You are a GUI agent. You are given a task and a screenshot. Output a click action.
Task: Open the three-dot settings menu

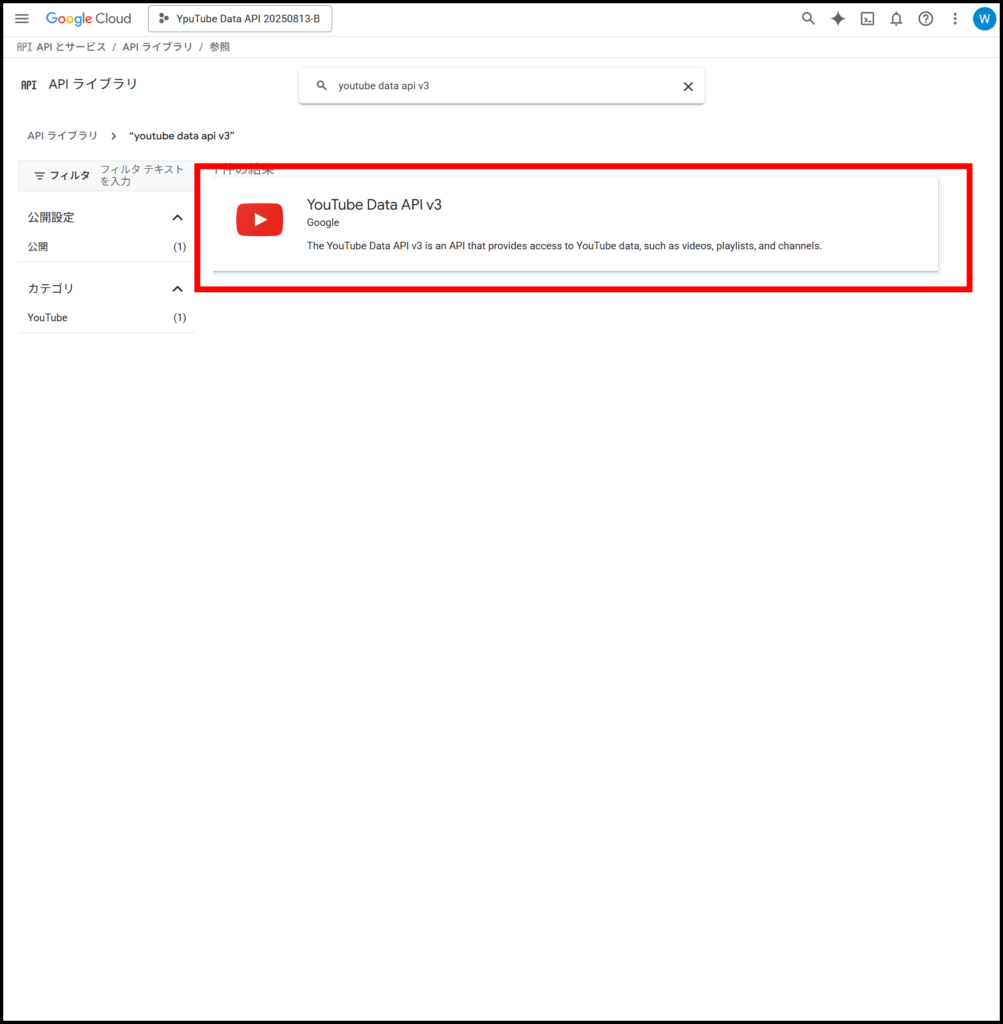955,19
